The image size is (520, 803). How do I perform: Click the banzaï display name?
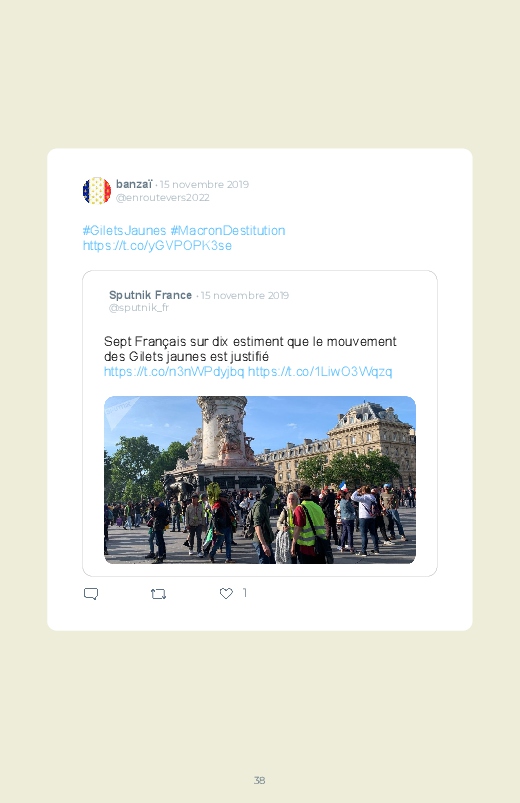(x=134, y=184)
